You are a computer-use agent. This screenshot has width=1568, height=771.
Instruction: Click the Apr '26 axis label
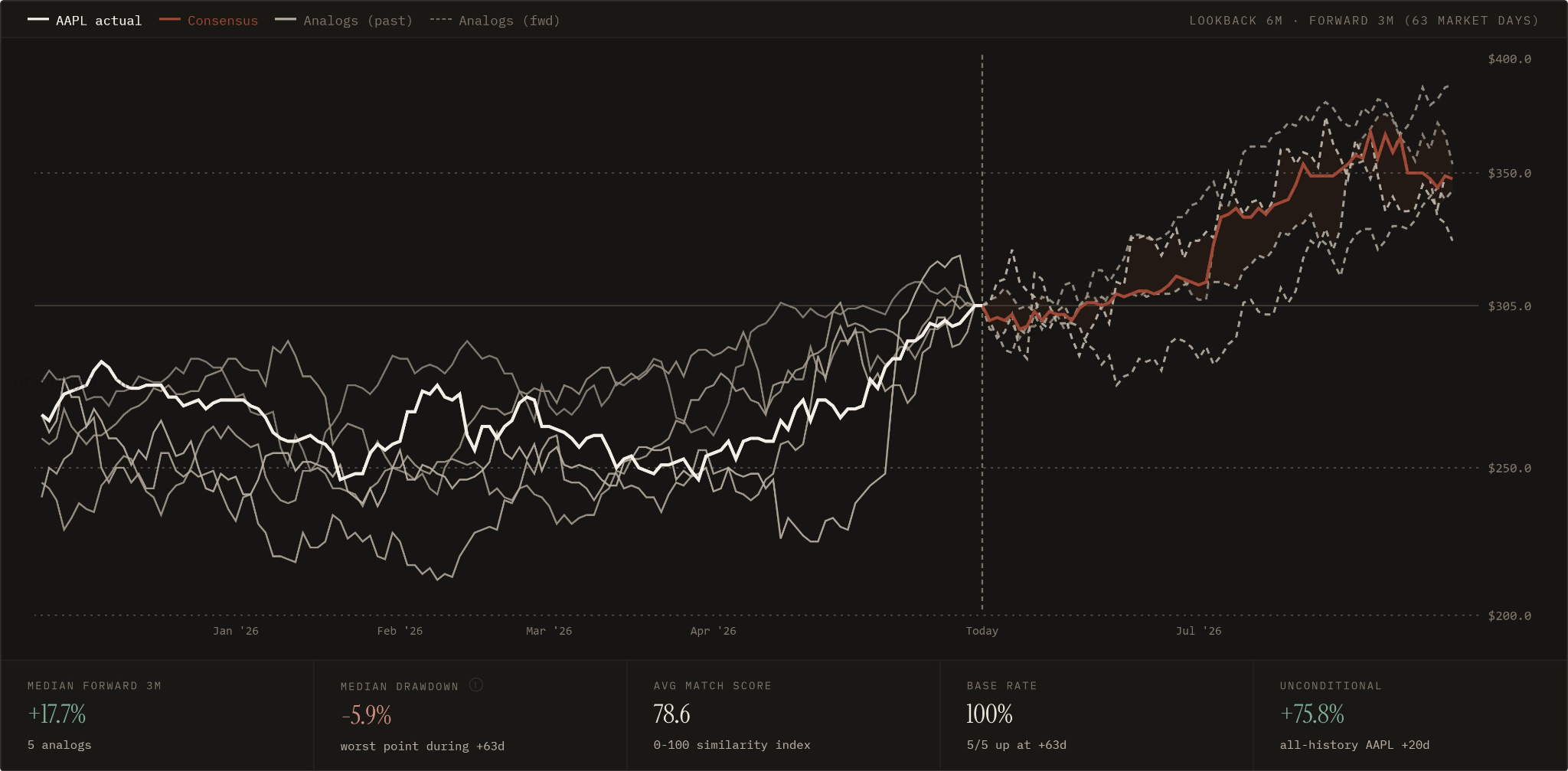713,631
